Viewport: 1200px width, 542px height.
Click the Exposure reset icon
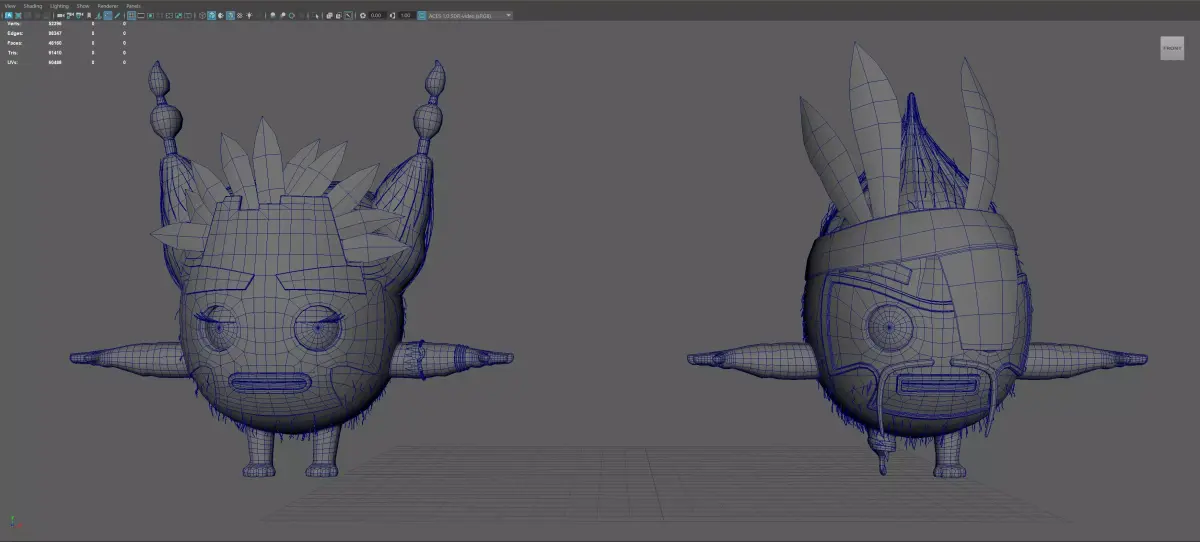[x=363, y=16]
